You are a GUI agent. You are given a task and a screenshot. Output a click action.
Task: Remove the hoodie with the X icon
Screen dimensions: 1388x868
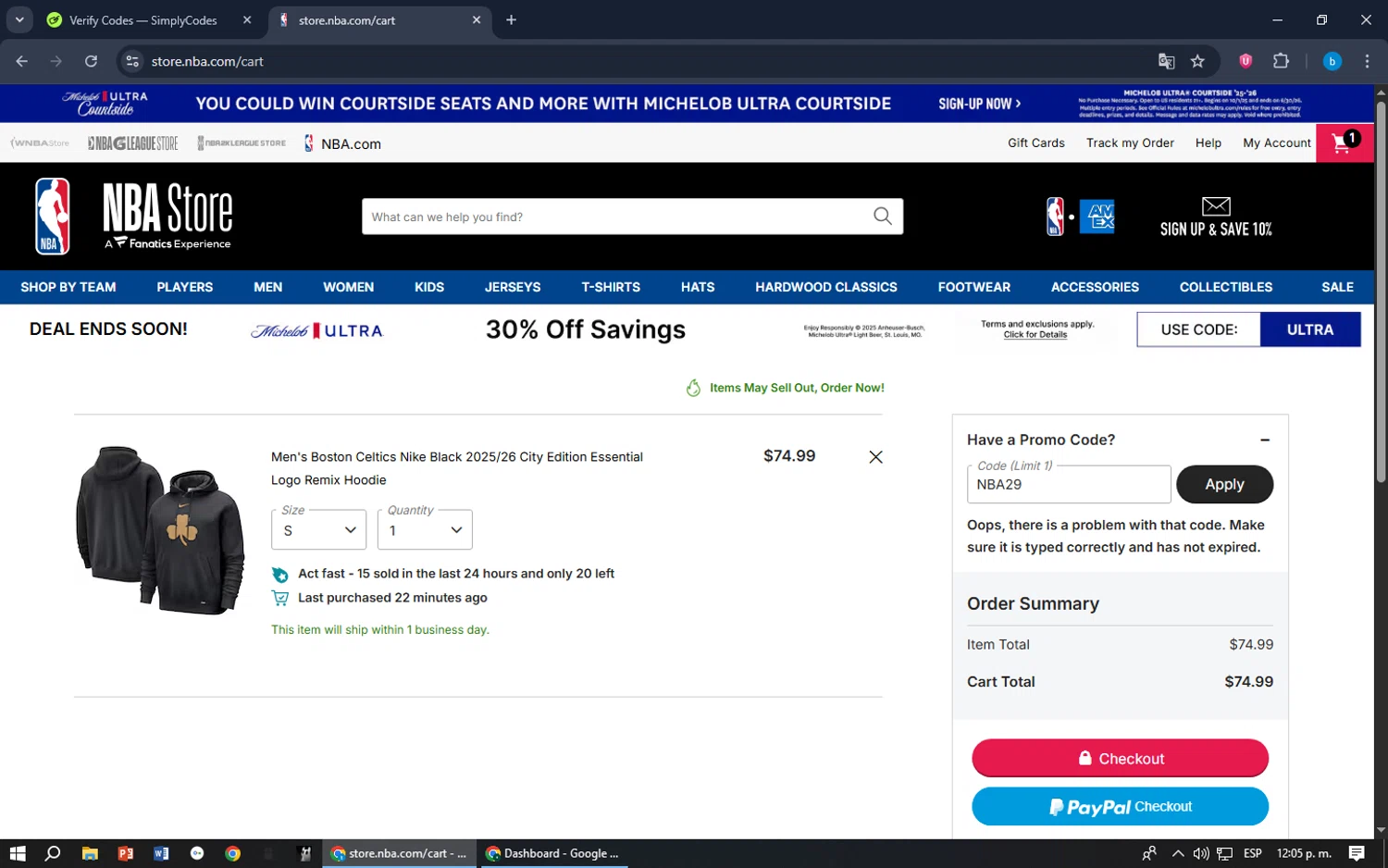click(x=875, y=456)
